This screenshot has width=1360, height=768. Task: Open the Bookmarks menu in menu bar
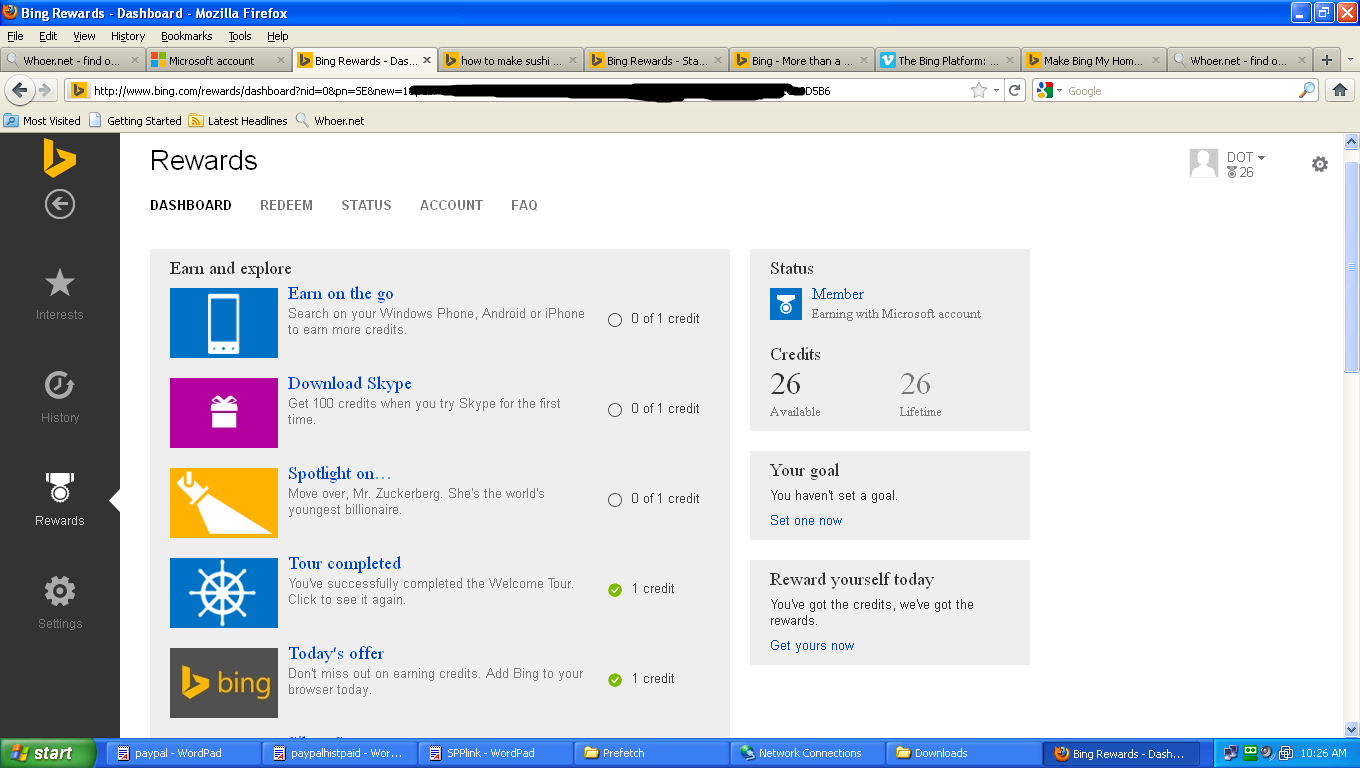[186, 36]
